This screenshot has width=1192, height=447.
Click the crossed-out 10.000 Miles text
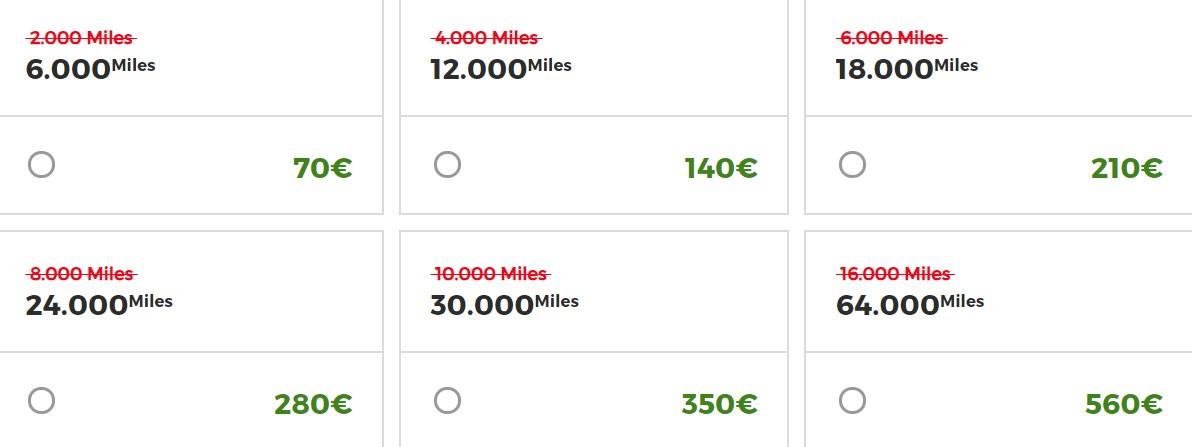491,273
